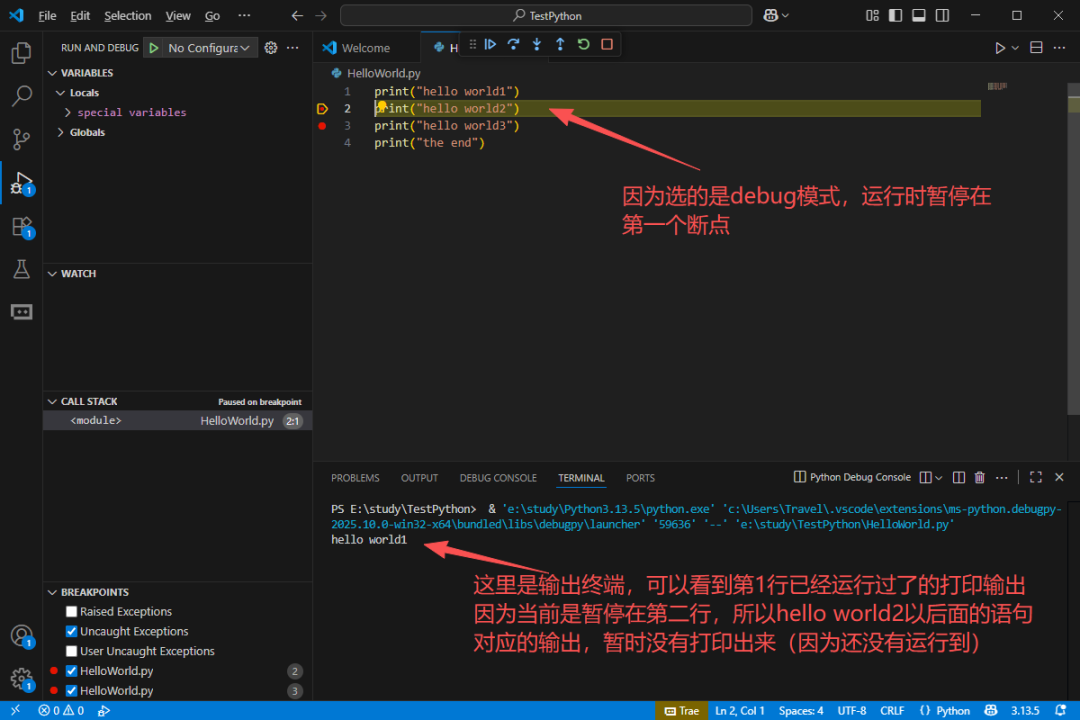Open Run and Debug more actions menu
Screen dimensions: 1080x720
(x=293, y=48)
